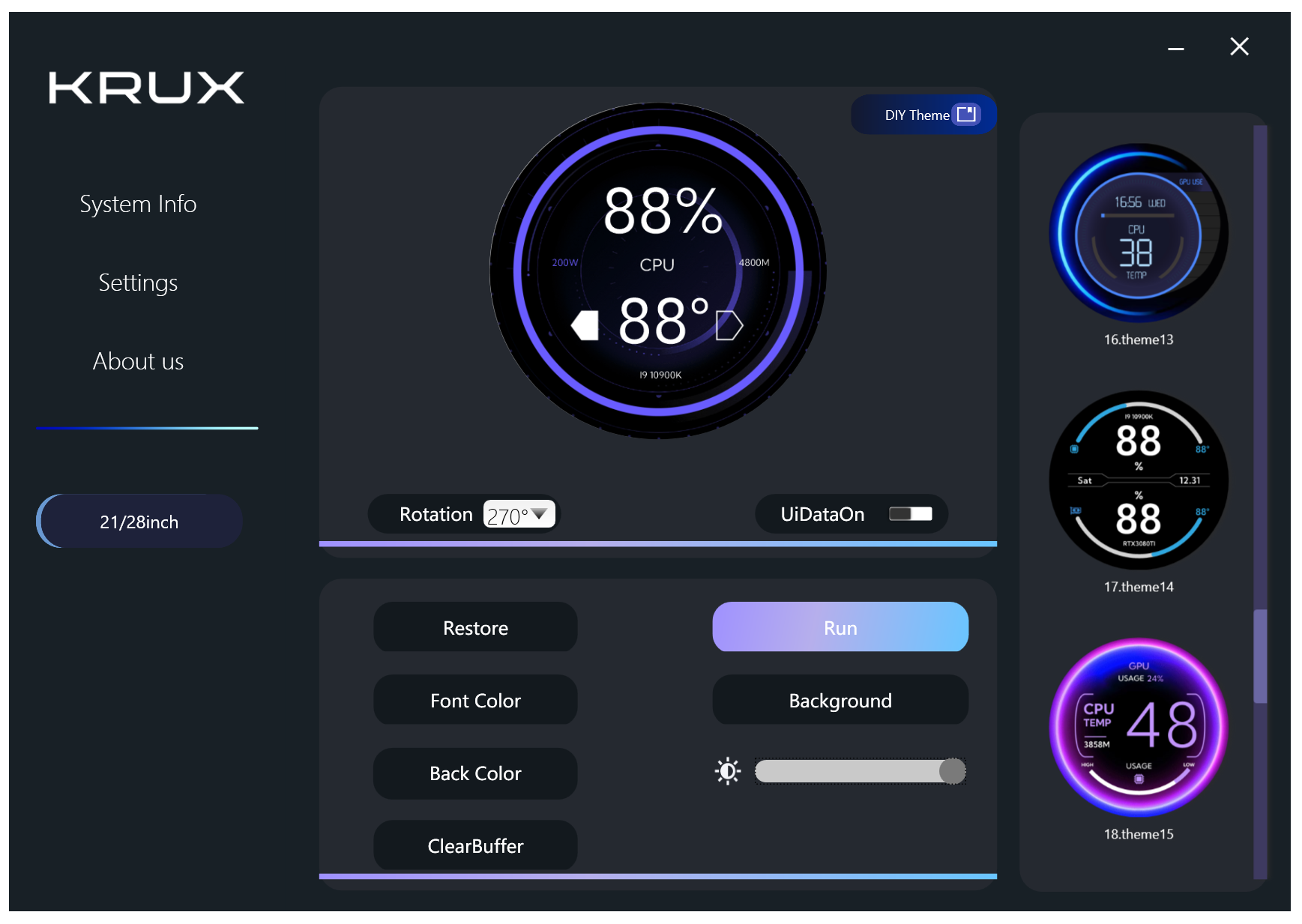Image resolution: width=1302 pixels, height=924 pixels.
Task: Open the Rotation 270° dropdown
Action: [x=519, y=515]
